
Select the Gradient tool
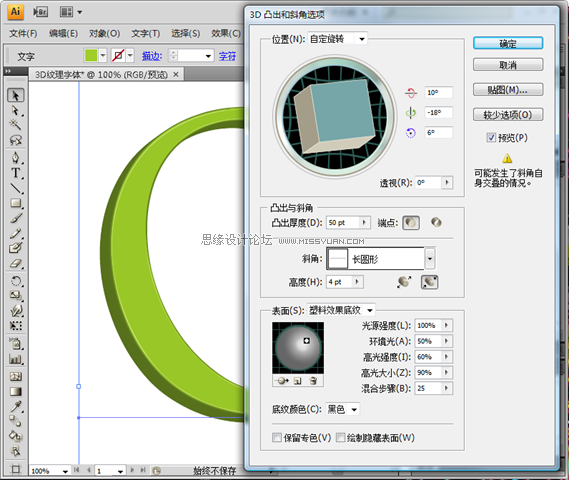pyautogui.click(x=16, y=391)
